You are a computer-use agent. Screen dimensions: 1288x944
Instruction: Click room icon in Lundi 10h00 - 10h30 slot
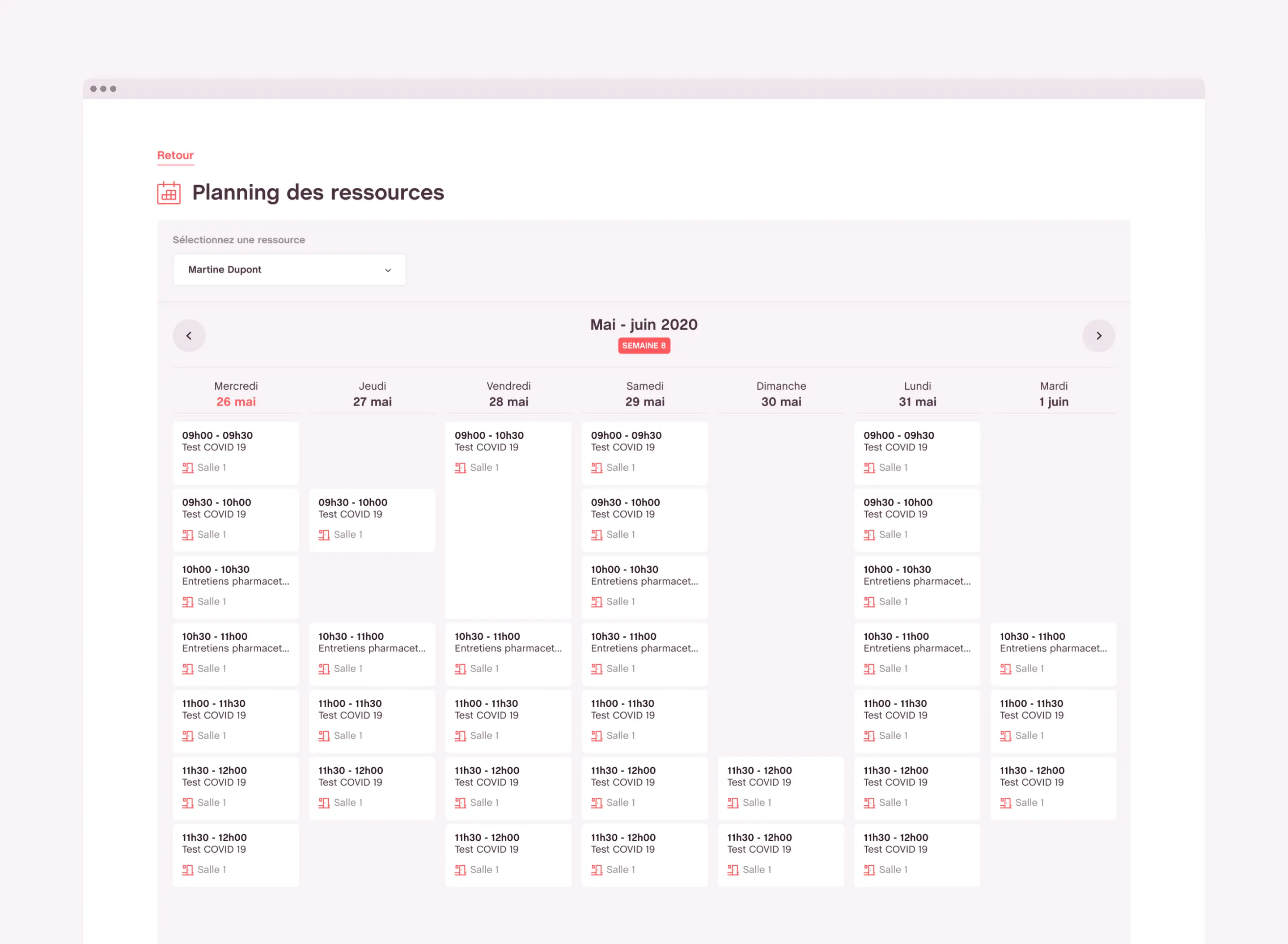click(869, 602)
